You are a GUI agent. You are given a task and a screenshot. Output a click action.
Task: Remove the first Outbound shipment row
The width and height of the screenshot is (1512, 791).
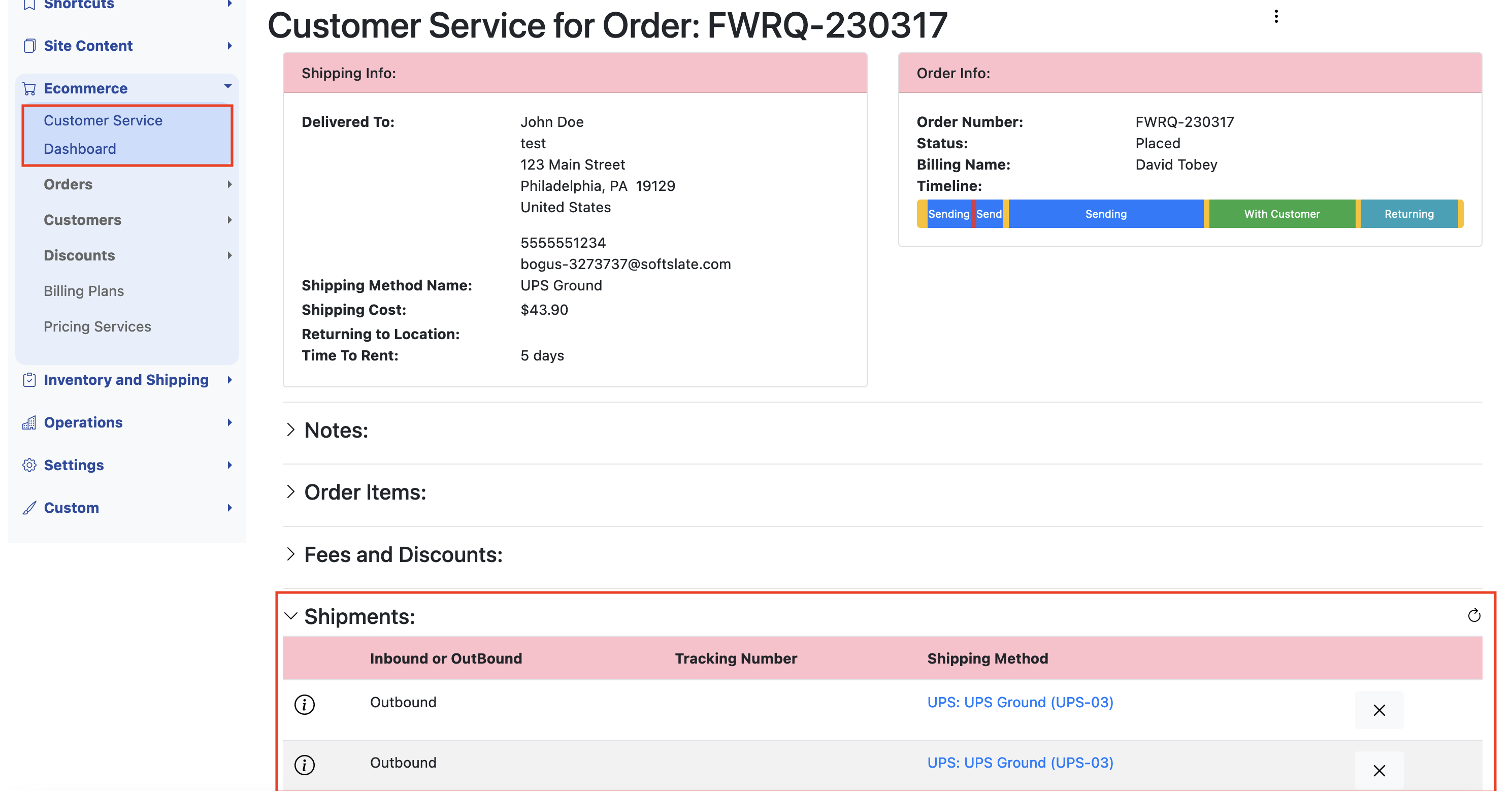click(x=1379, y=710)
